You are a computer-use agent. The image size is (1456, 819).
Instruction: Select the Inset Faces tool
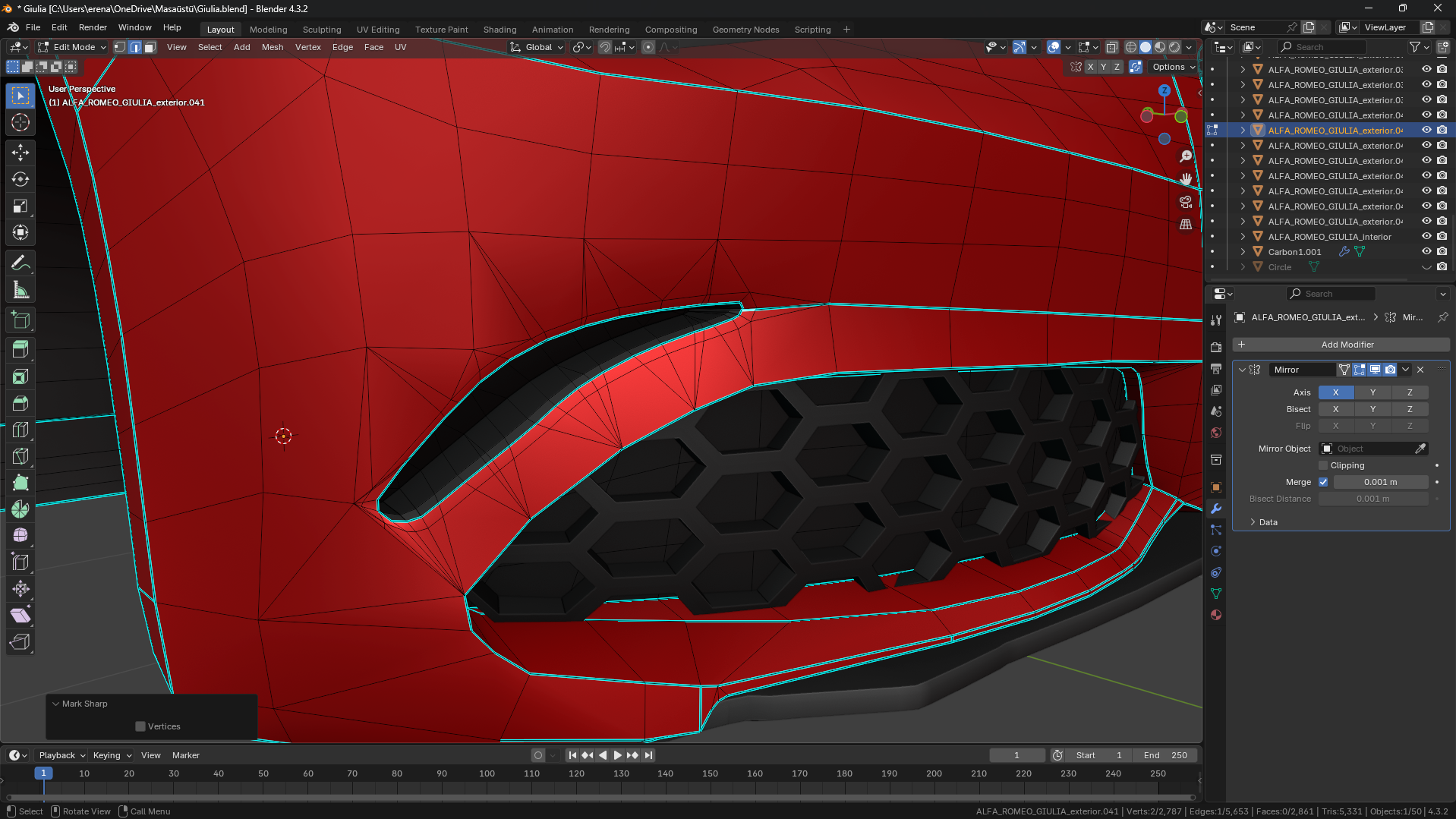(x=20, y=376)
